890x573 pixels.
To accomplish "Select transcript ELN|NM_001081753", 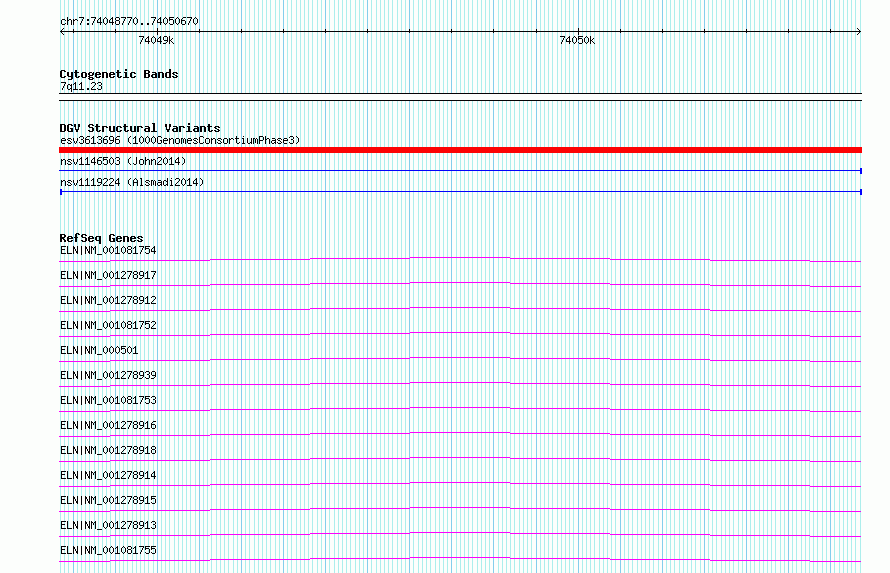I will [108, 400].
